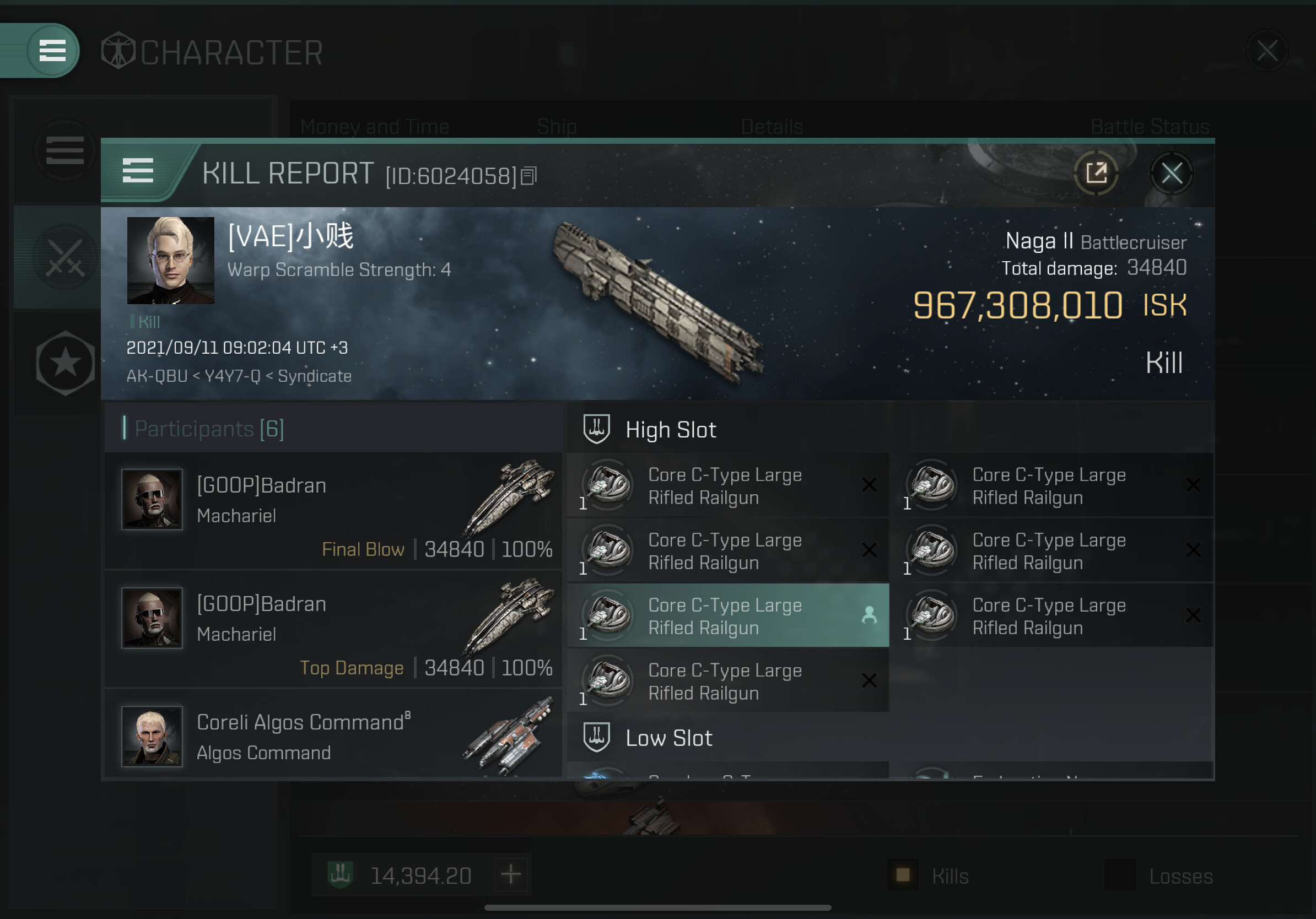This screenshot has height=919, width=1316.
Task: Share the kill report externally
Action: pyautogui.click(x=1096, y=173)
